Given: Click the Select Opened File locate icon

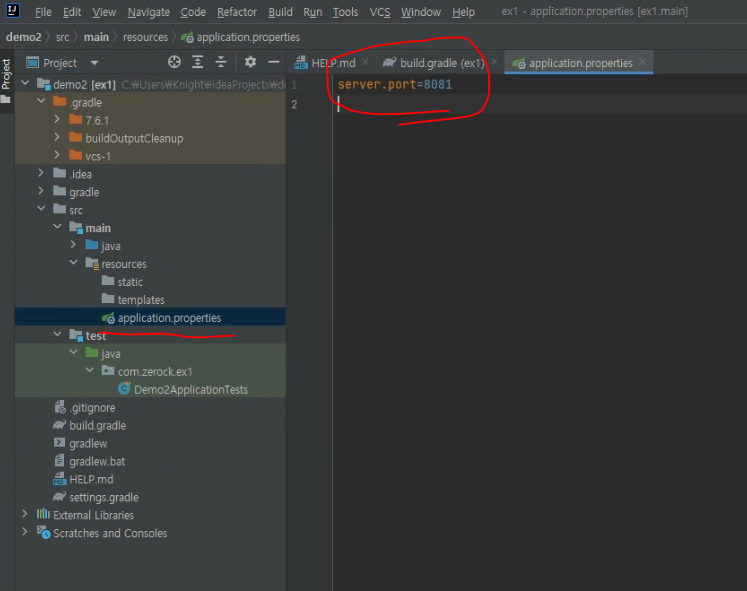Looking at the screenshot, I should 174,62.
